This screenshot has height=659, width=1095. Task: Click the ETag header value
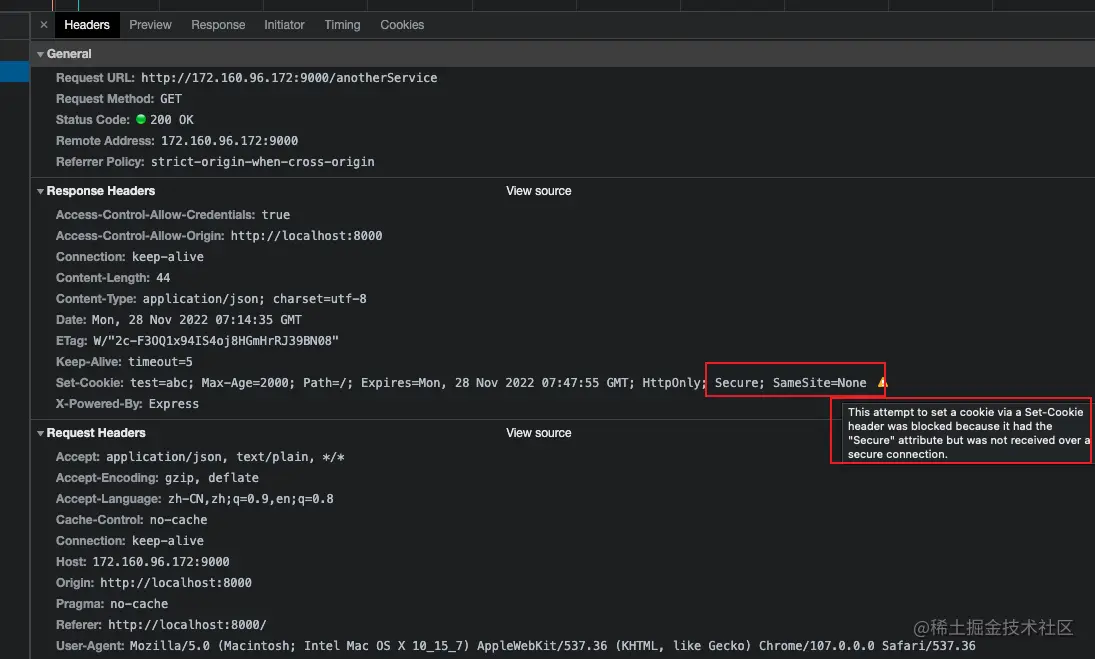point(216,341)
